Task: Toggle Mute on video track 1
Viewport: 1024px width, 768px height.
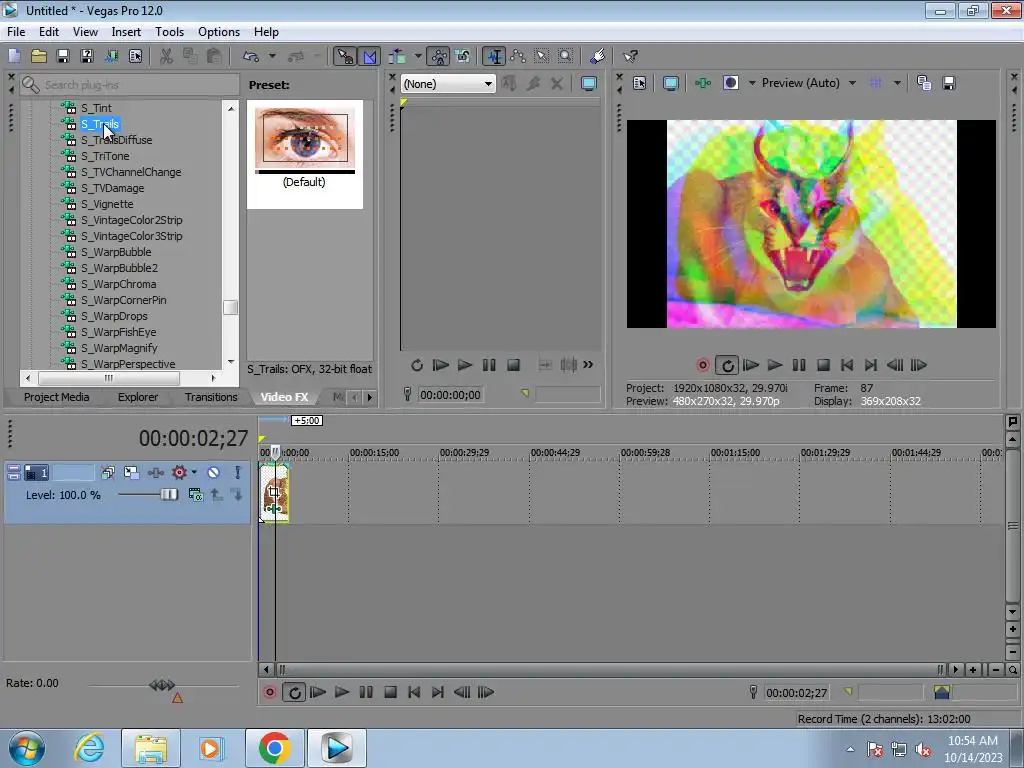Action: [x=214, y=472]
